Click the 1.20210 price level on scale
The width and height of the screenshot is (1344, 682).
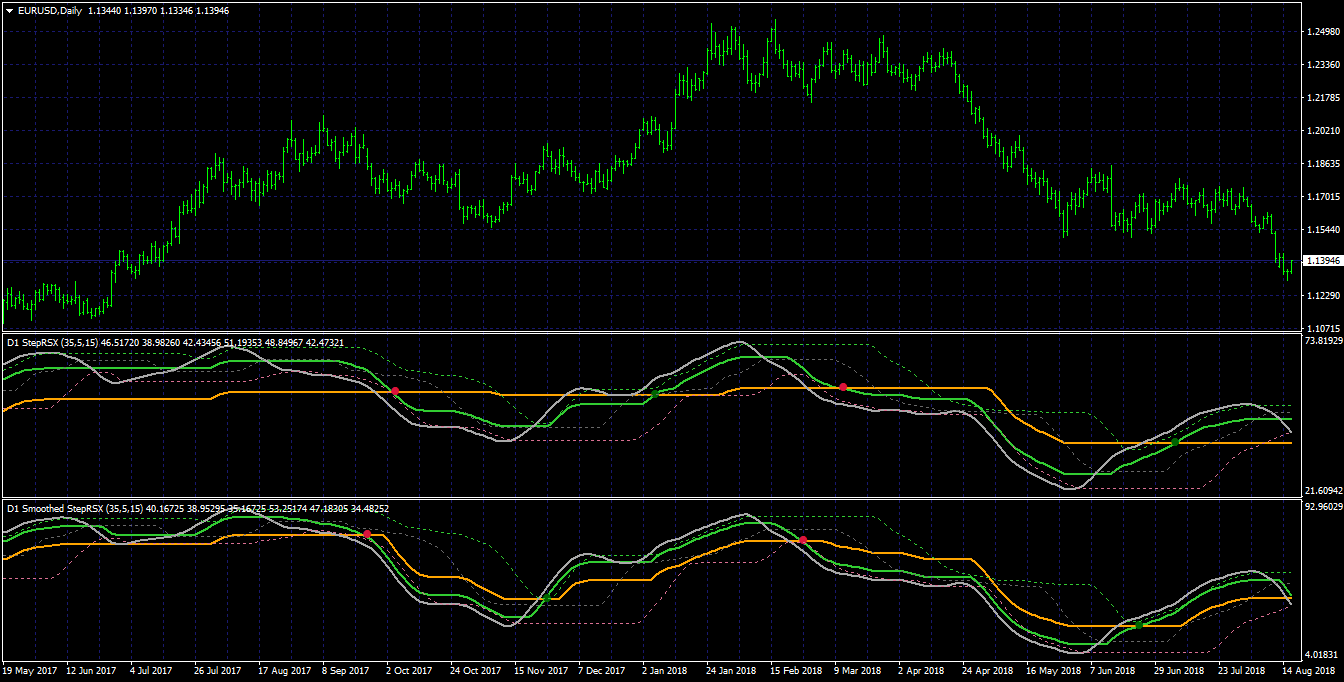1323,131
